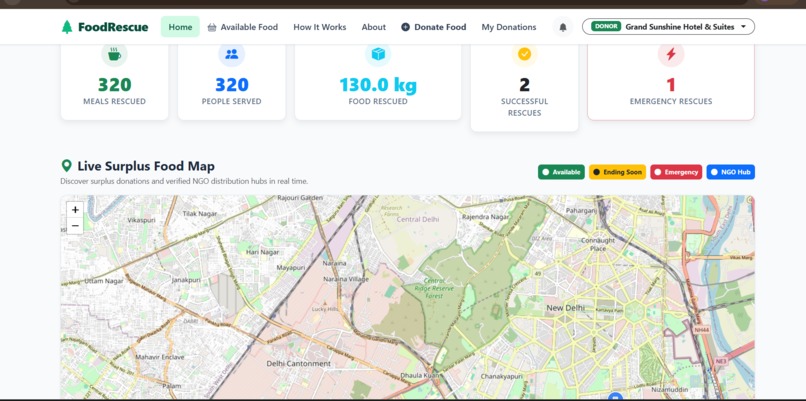Open How It Works page
The image size is (806, 401).
[320, 27]
